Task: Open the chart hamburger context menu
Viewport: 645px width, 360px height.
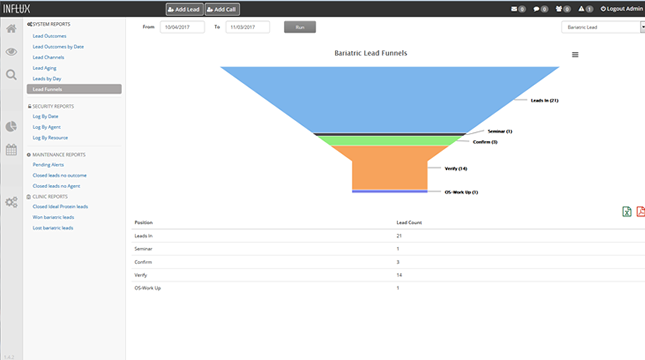Action: (x=575, y=55)
